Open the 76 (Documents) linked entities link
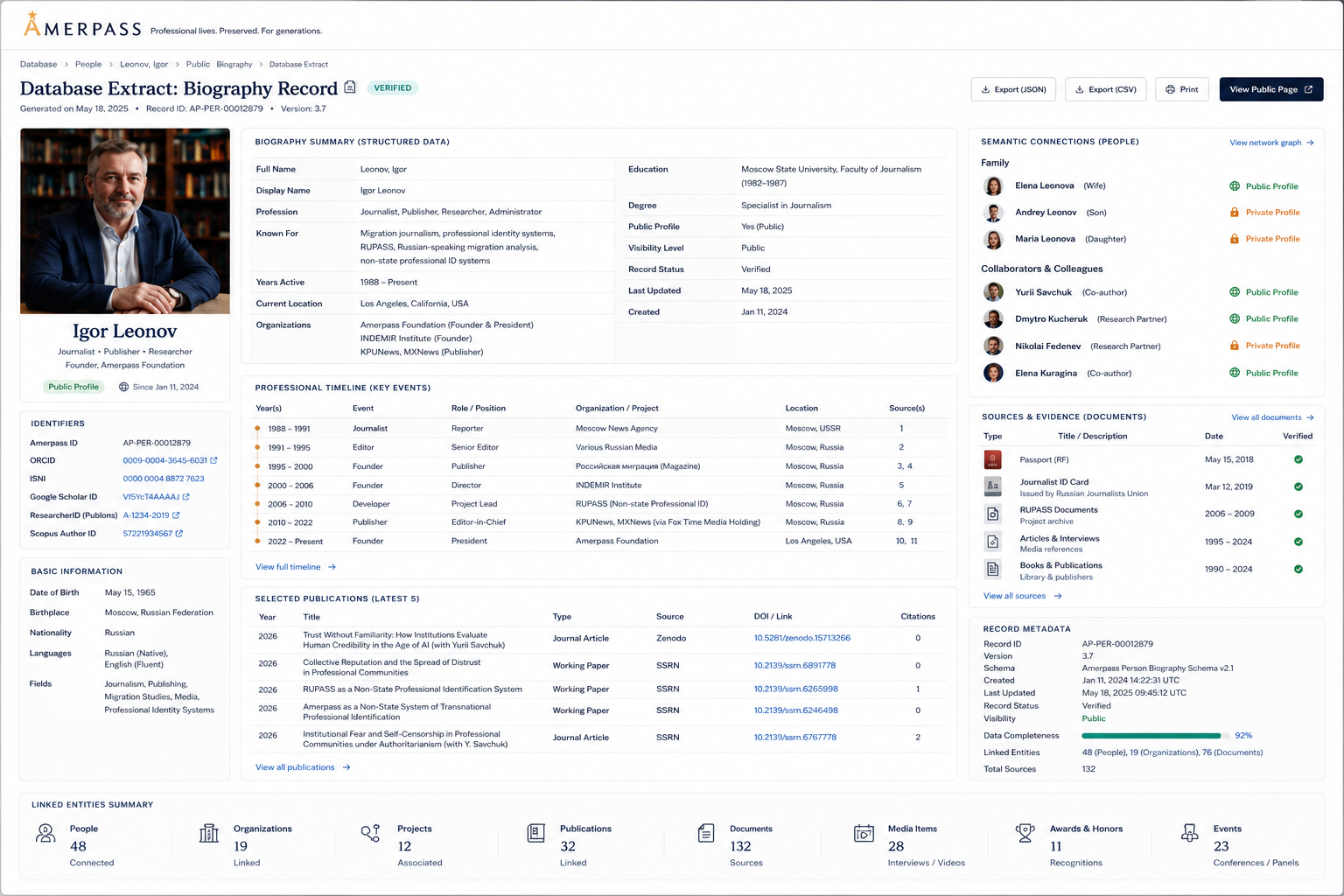This screenshot has width=1344, height=896. click(x=1233, y=752)
